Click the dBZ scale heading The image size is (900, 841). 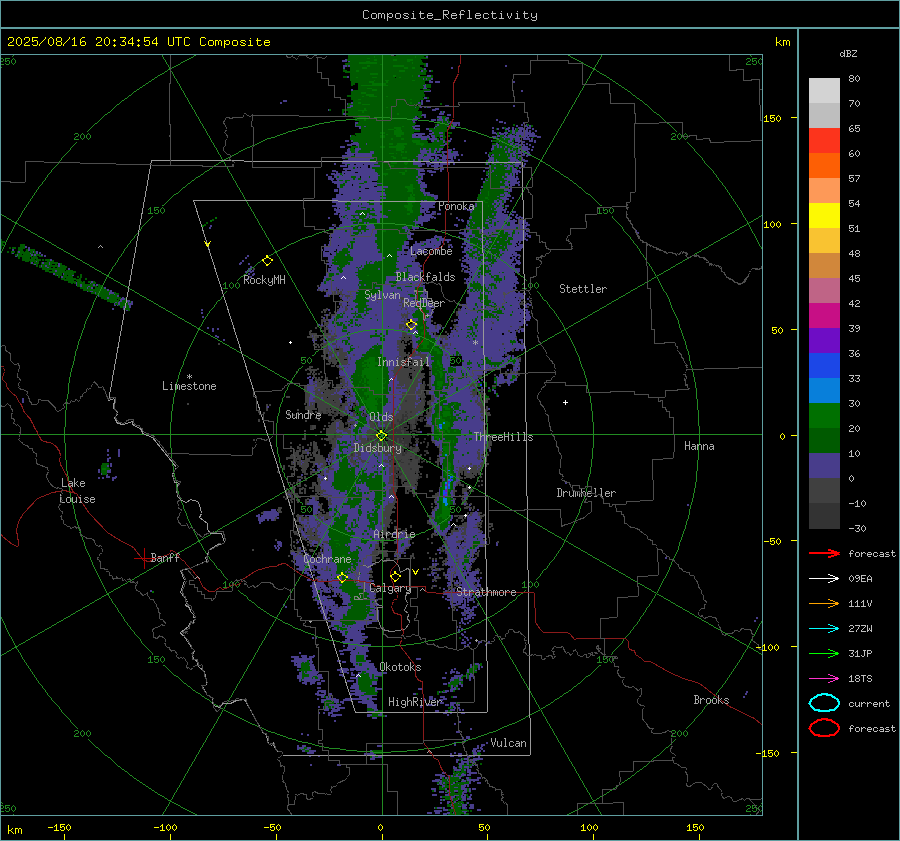coord(848,53)
